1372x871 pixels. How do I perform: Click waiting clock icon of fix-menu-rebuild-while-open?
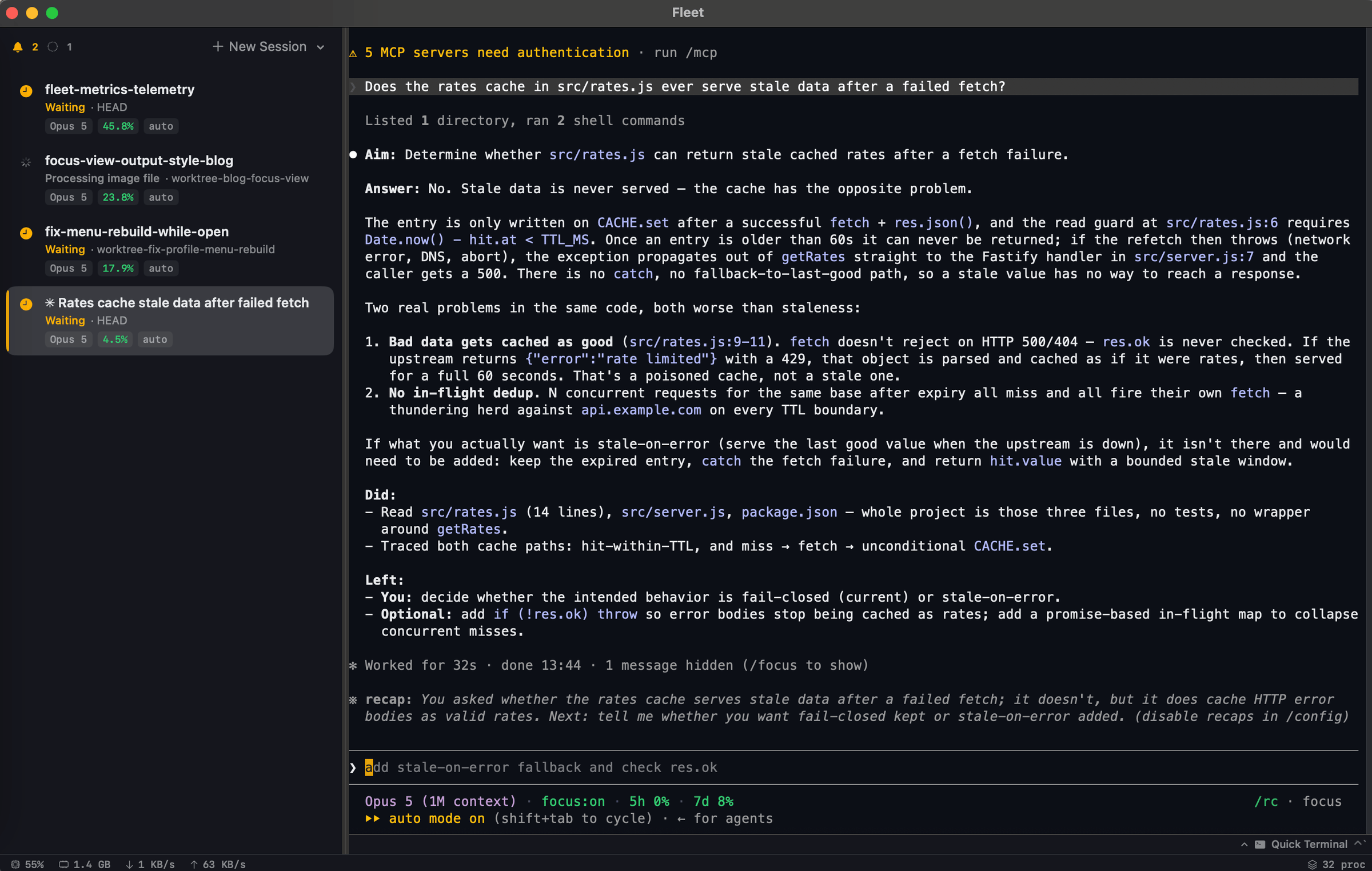26,233
